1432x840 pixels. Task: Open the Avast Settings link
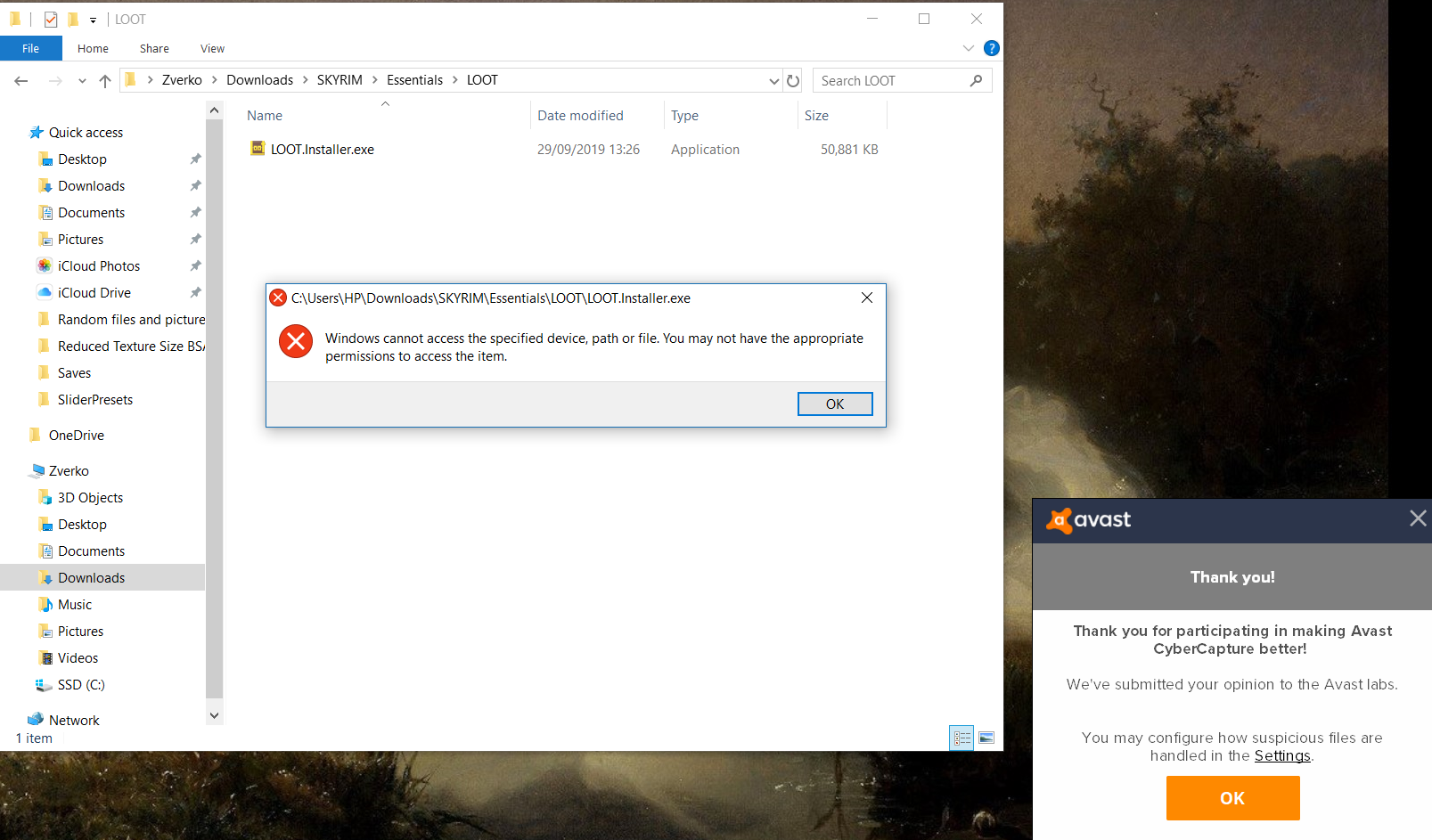point(1282,755)
